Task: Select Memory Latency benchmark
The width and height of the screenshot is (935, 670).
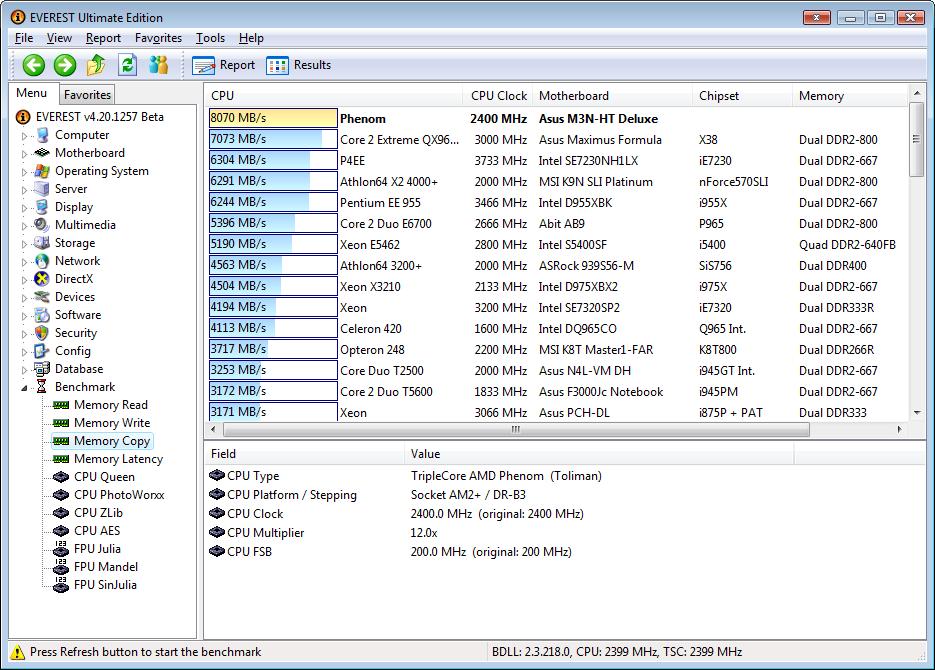Action: tap(118, 459)
